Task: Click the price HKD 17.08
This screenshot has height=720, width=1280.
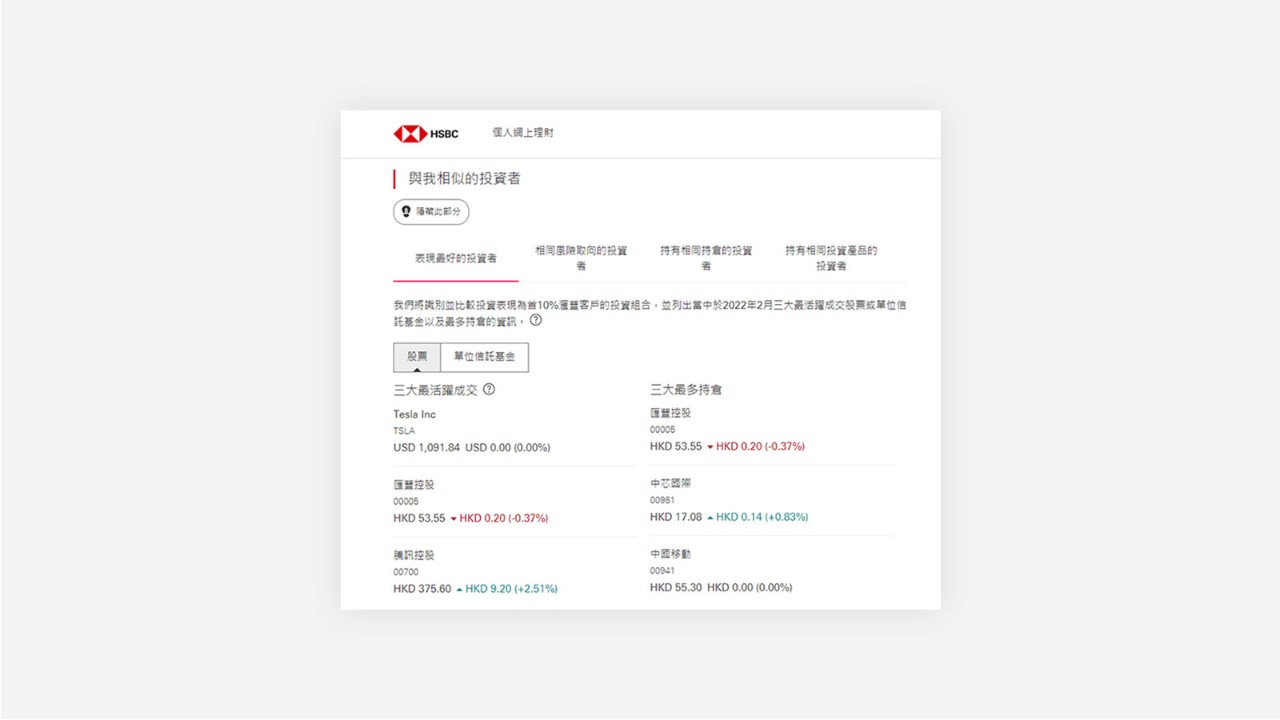Action: [x=676, y=517]
